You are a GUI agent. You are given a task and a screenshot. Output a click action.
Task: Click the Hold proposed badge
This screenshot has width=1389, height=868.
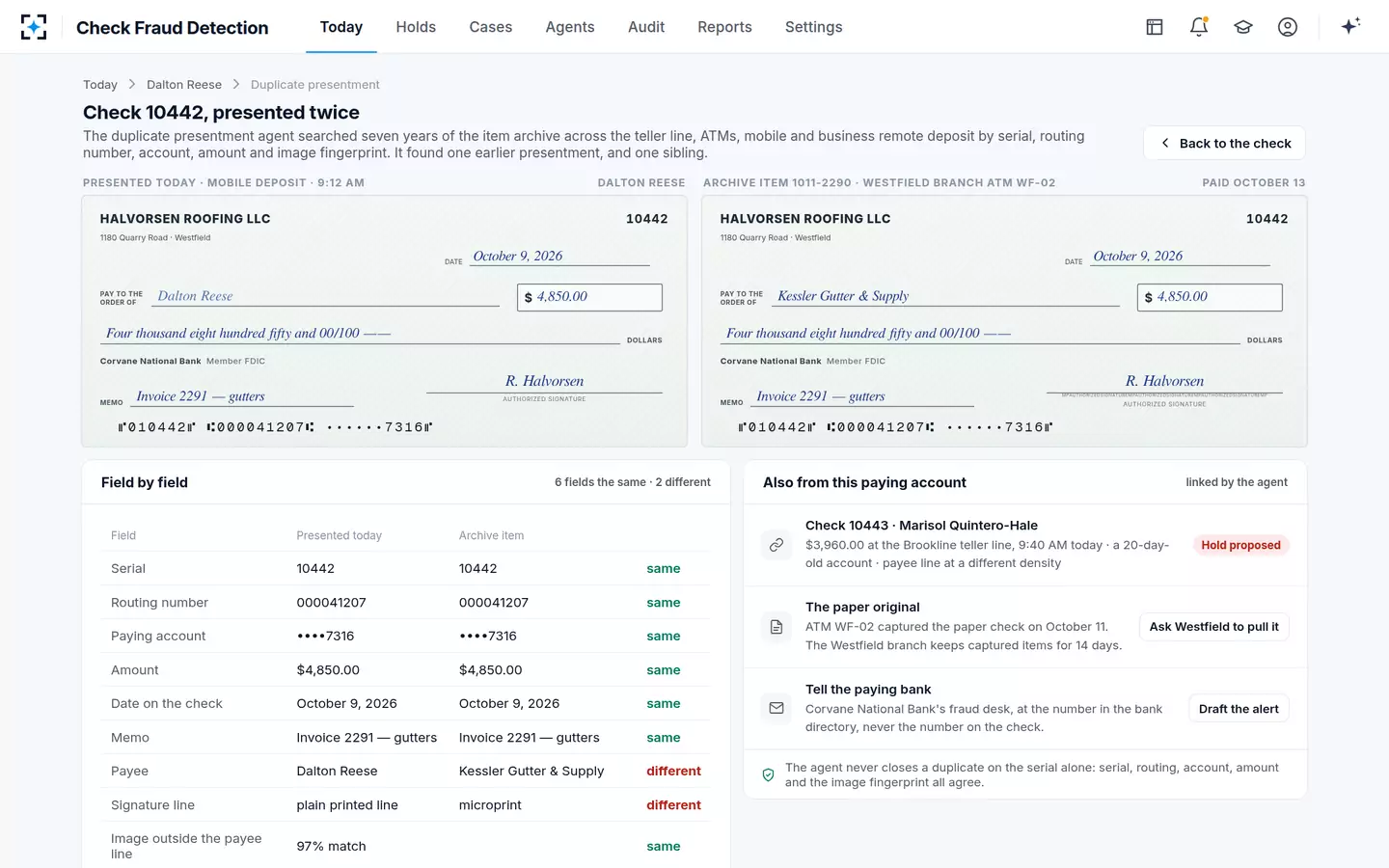pyautogui.click(x=1240, y=545)
